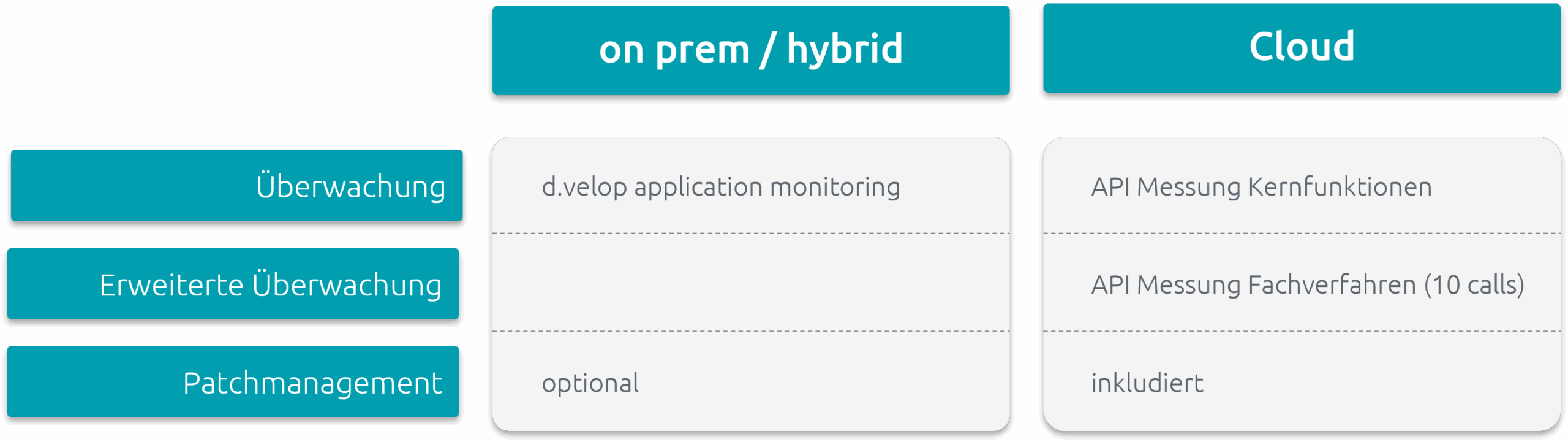Click the empty on prem Erweiterte Überwachung cell
Image resolution: width=1568 pixels, height=442 pixels.
click(x=750, y=283)
